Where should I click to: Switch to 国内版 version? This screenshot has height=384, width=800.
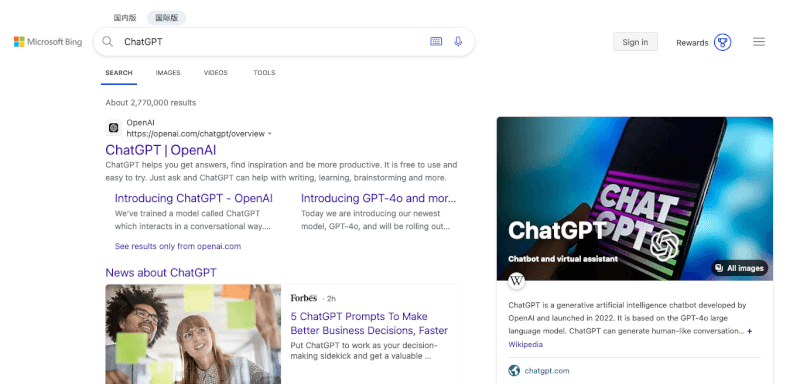[x=125, y=18]
